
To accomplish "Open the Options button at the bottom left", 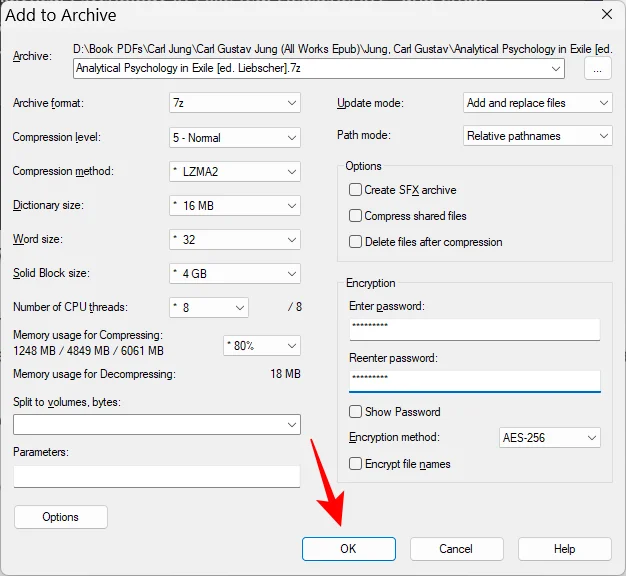I will click(x=61, y=517).
